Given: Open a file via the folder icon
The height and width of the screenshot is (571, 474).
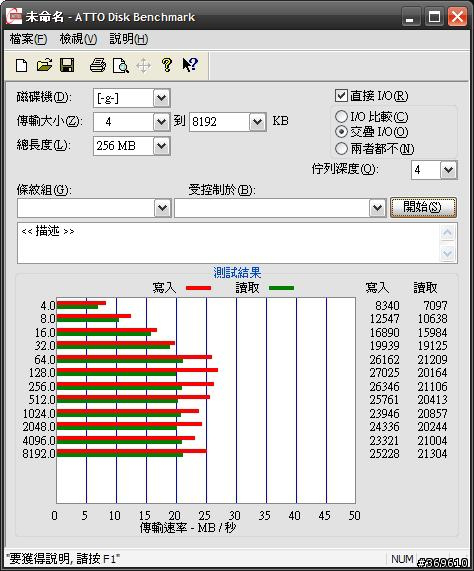Looking at the screenshot, I should point(44,66).
